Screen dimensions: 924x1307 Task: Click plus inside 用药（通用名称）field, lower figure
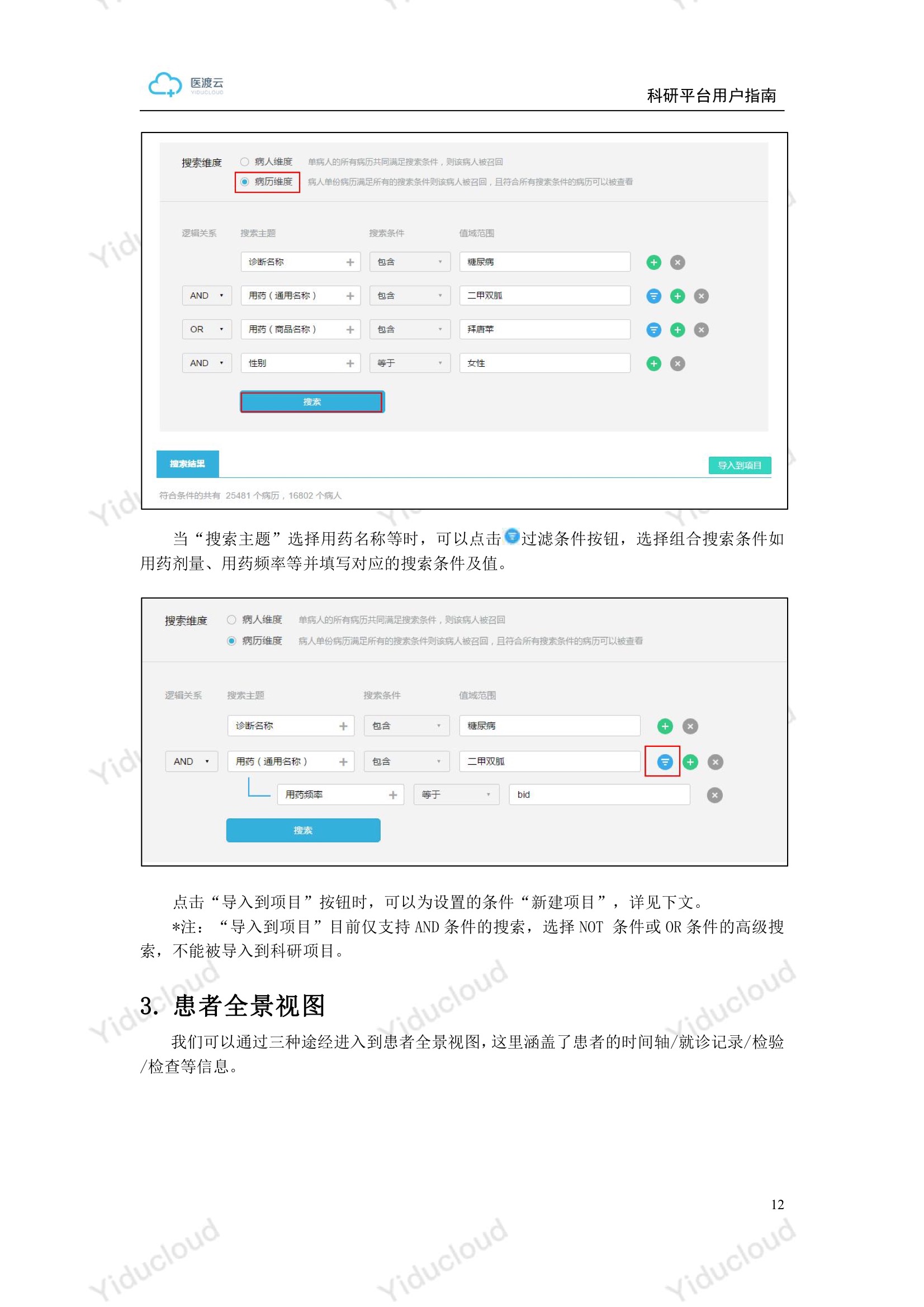click(x=343, y=761)
